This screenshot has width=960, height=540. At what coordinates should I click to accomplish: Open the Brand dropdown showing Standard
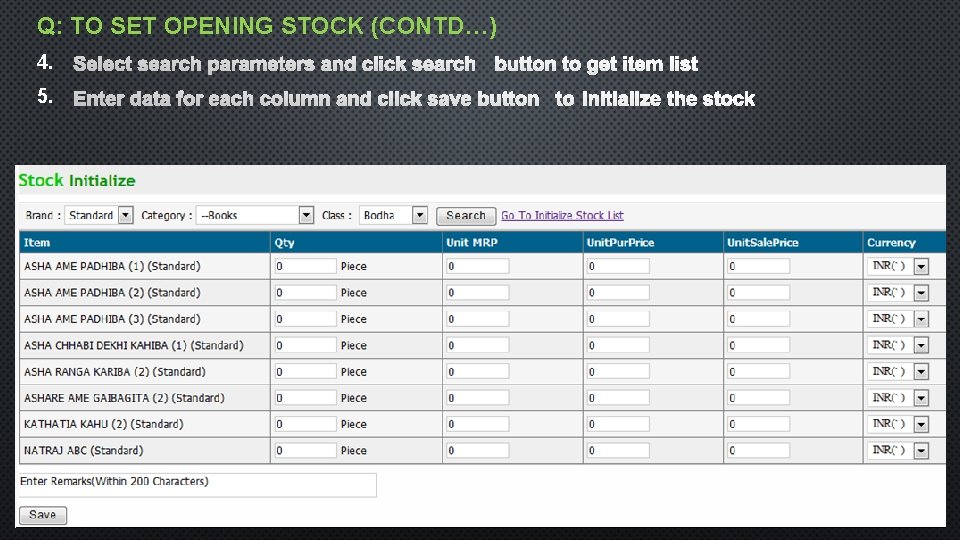[99, 215]
